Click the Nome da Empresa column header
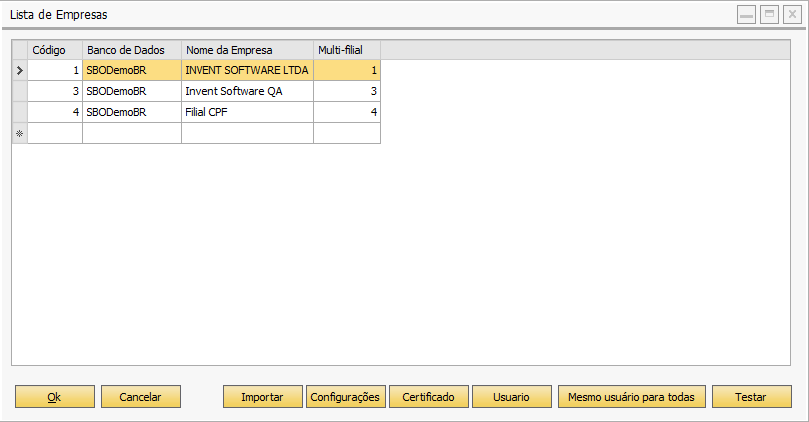 click(x=248, y=50)
